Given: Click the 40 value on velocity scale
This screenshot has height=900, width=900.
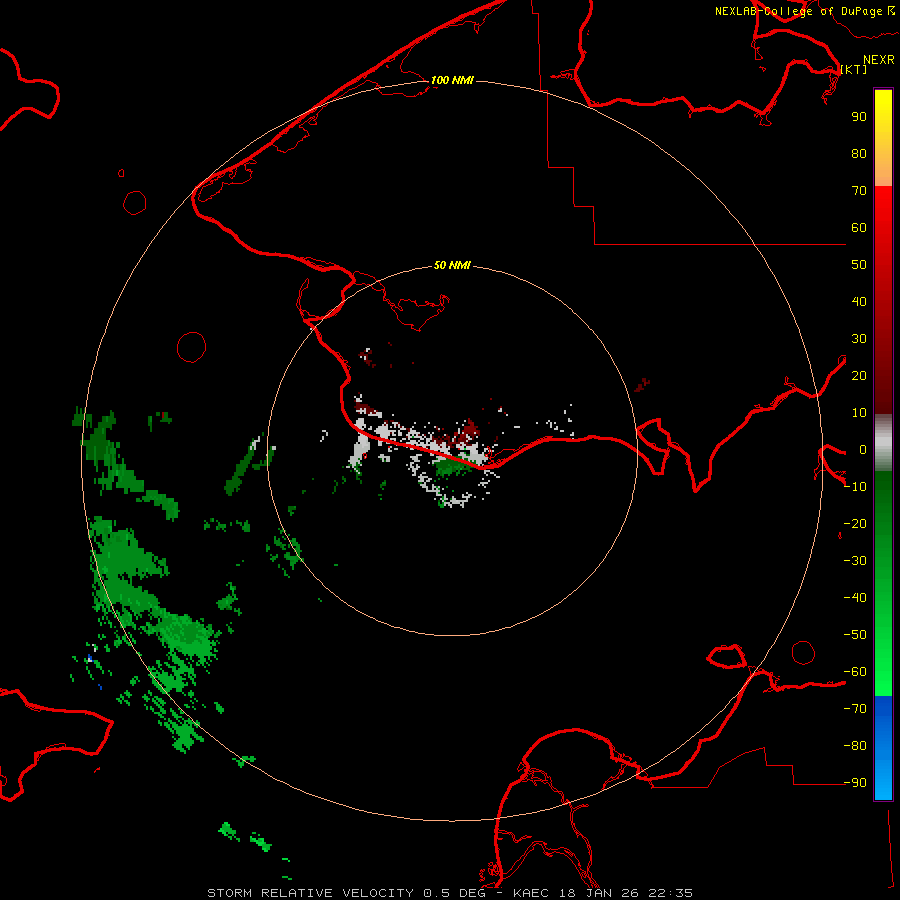Looking at the screenshot, I should [859, 301].
